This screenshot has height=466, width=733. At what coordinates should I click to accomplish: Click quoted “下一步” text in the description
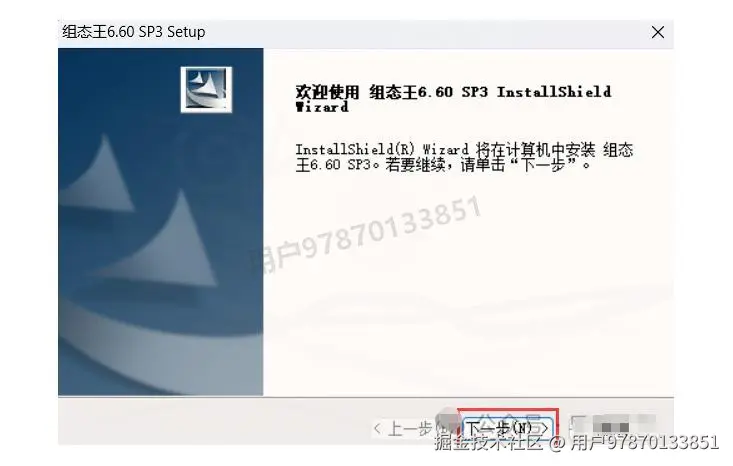(550, 165)
